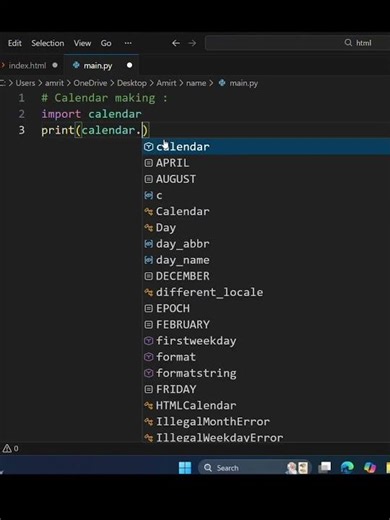Click the Python file icon on main.py tab
This screenshot has height=520, width=390.
coord(76,65)
